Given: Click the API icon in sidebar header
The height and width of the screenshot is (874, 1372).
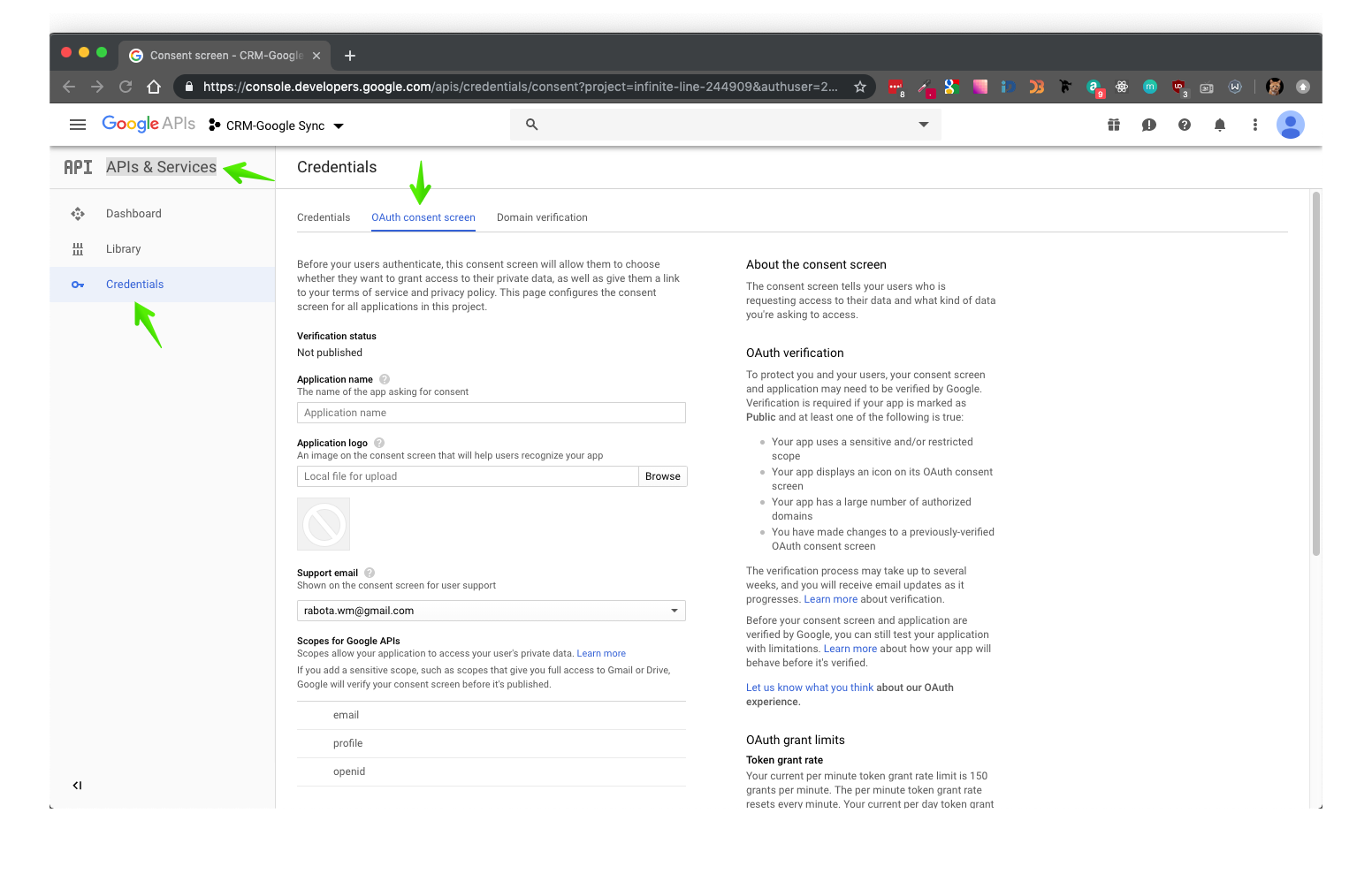Looking at the screenshot, I should pos(78,167).
